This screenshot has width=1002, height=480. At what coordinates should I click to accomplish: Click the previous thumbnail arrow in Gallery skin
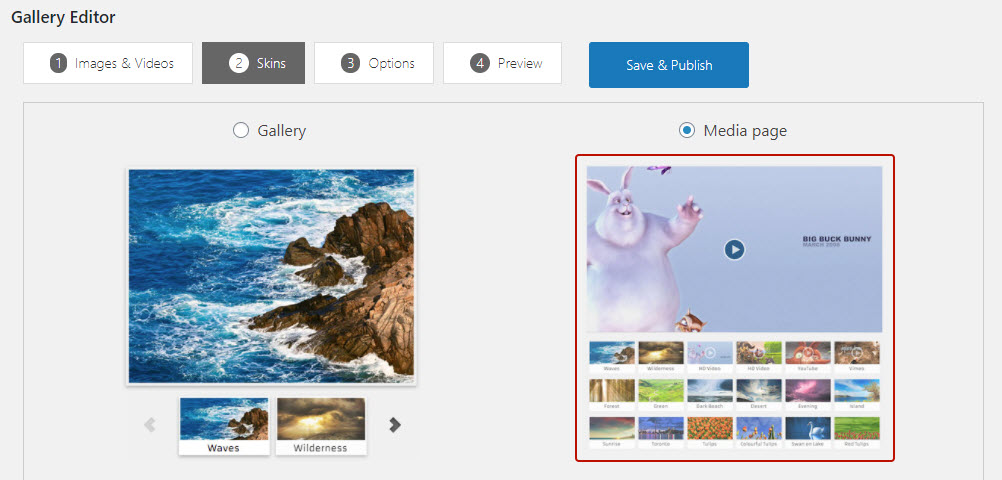pos(150,424)
